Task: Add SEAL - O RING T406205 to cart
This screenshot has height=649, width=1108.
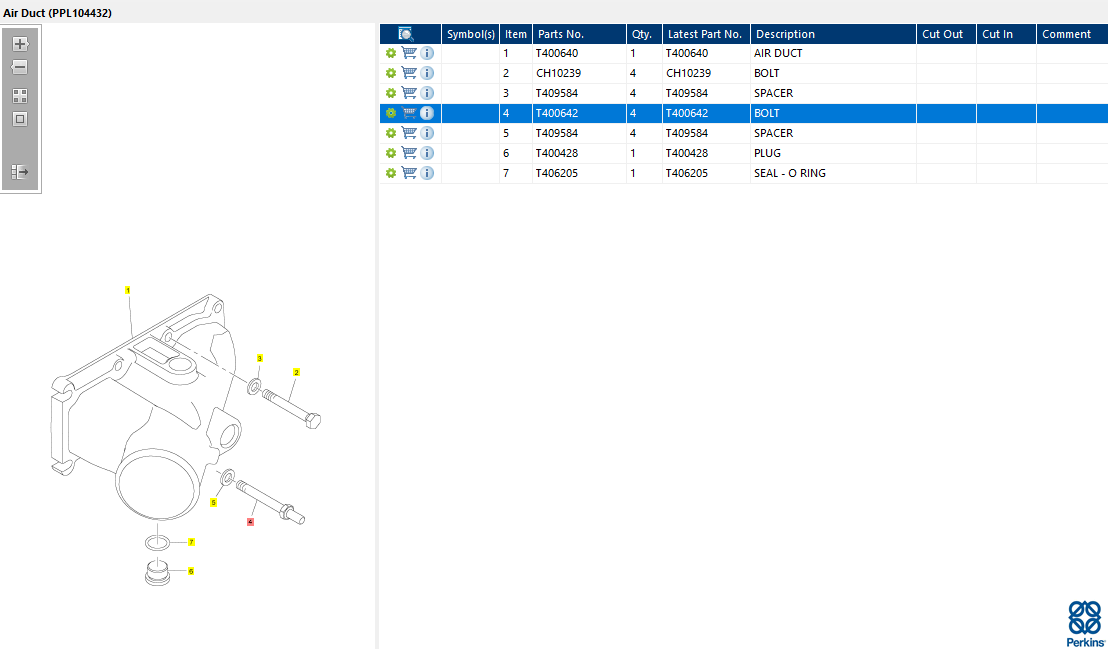Action: click(x=409, y=173)
